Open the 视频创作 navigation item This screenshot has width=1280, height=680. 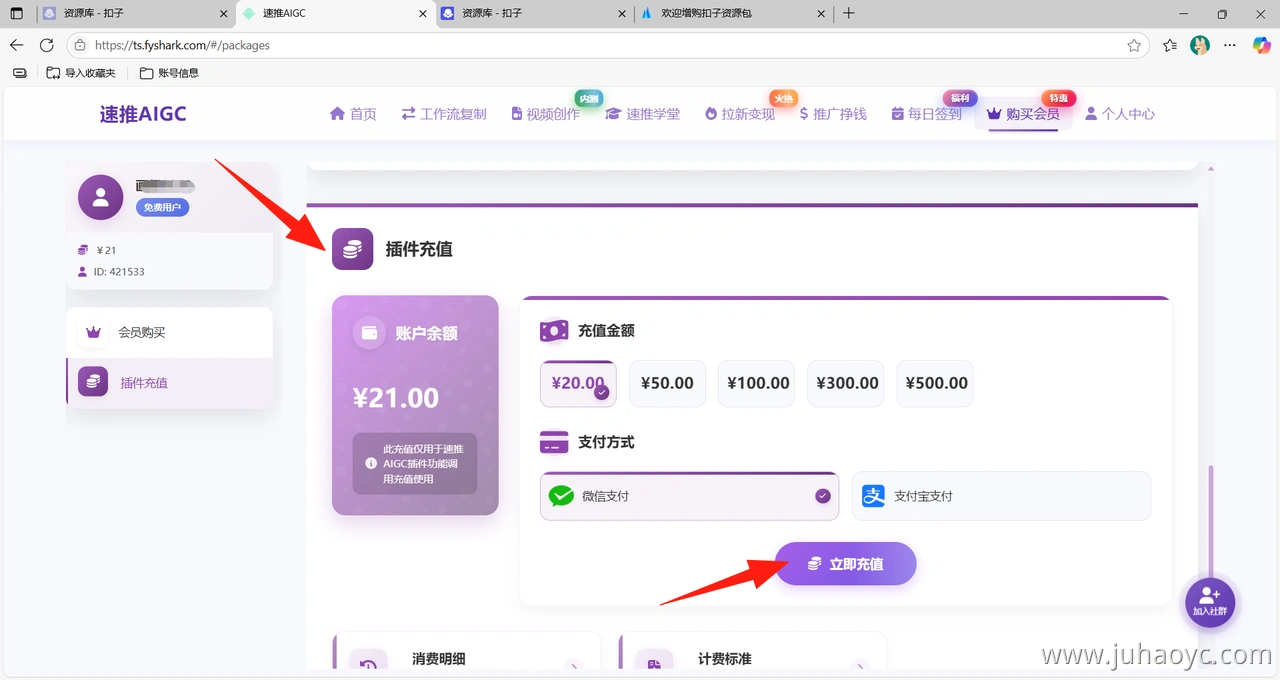545,114
